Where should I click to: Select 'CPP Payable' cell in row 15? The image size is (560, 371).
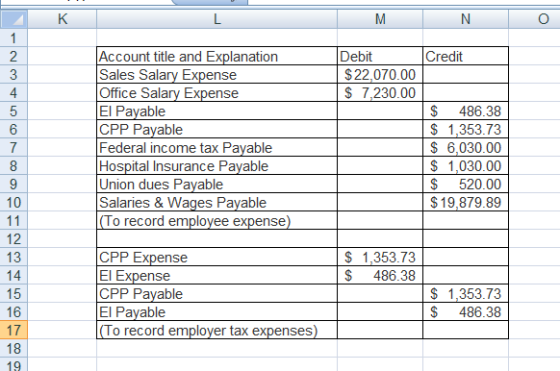point(217,294)
